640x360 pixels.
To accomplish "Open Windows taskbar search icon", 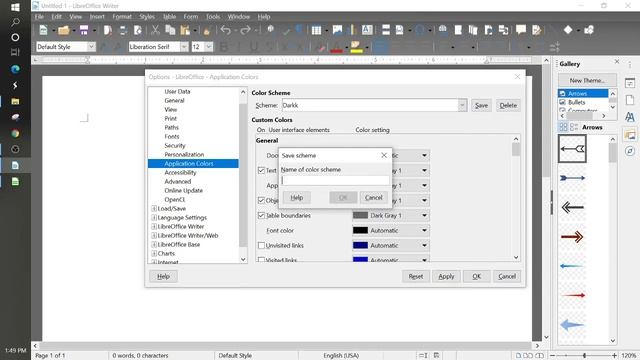I will tap(15, 22).
